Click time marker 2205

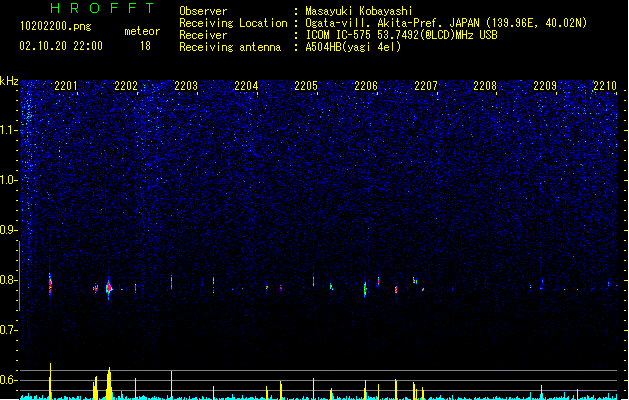point(306,86)
